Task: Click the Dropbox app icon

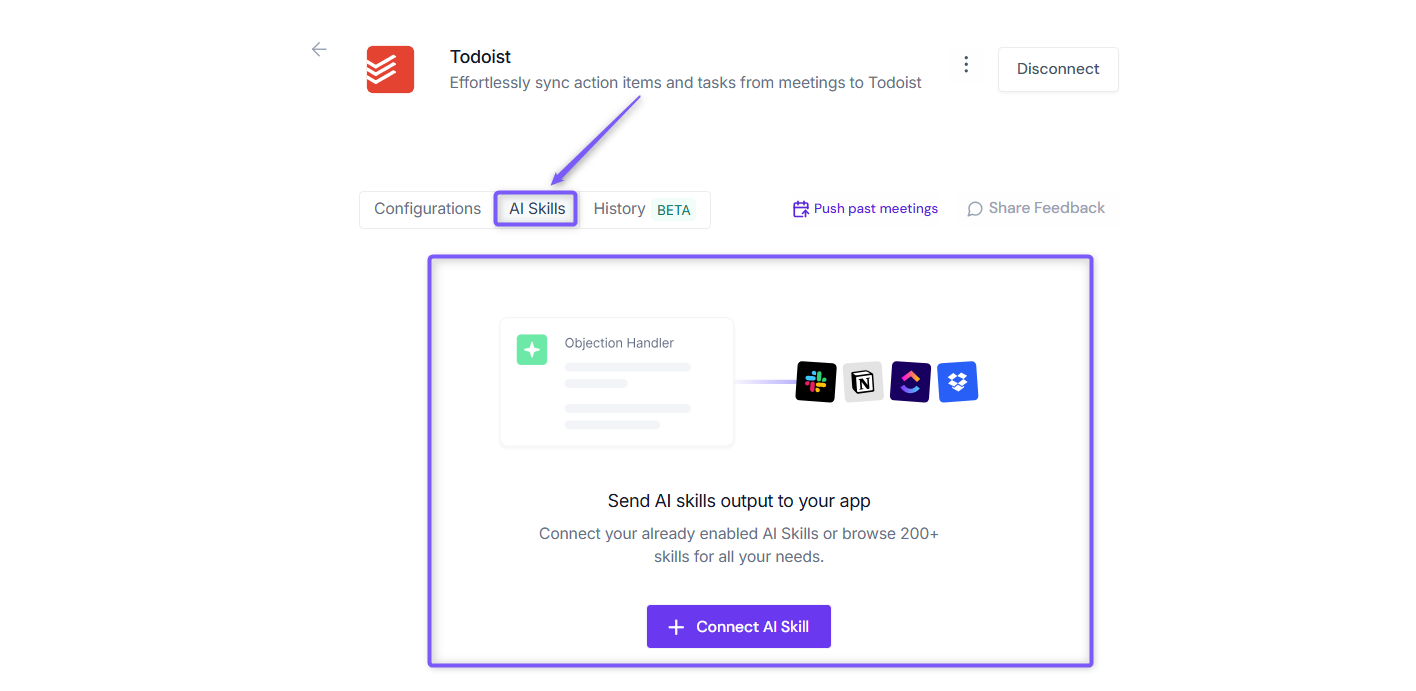Action: point(958,382)
